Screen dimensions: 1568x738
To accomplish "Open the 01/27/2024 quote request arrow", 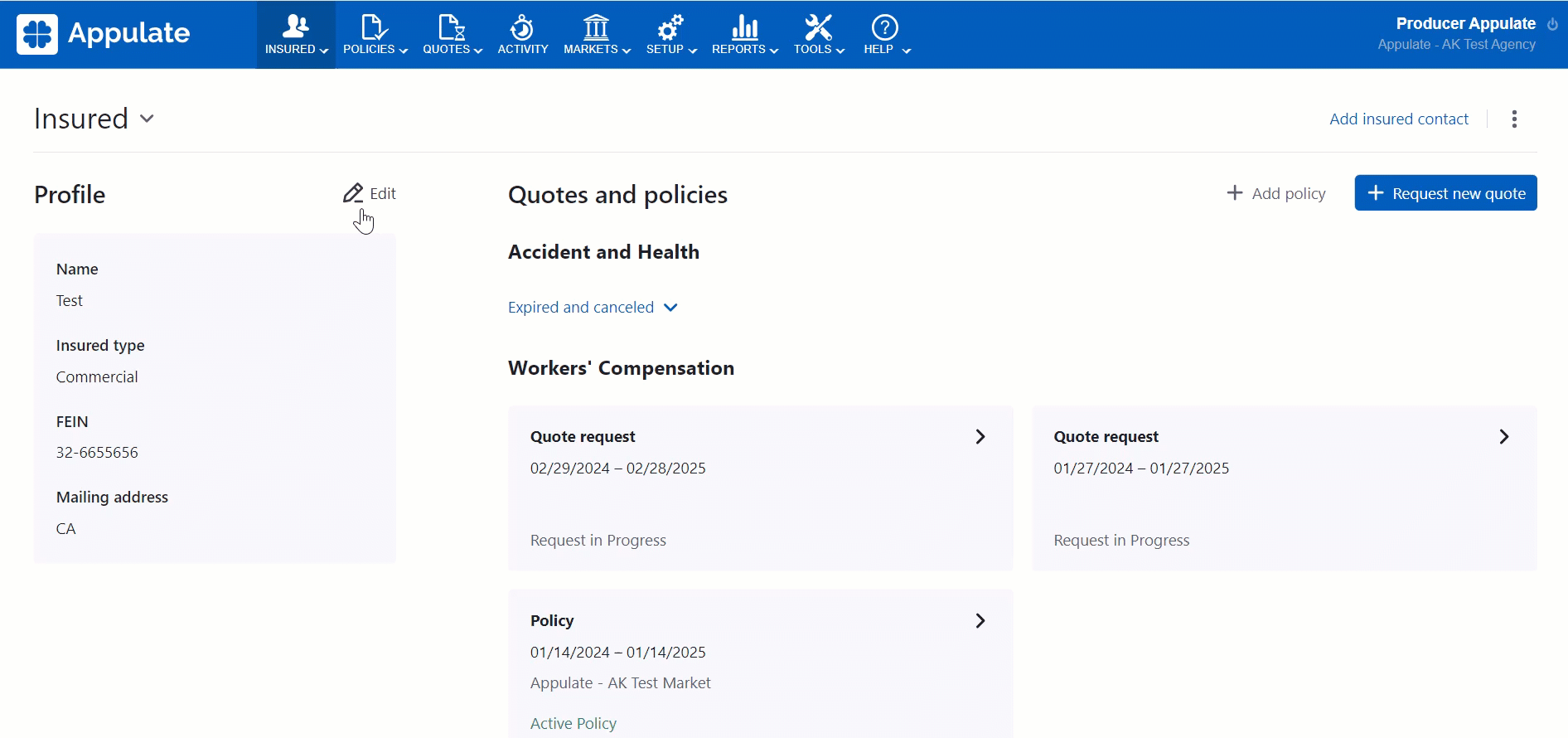I will coord(1504,437).
